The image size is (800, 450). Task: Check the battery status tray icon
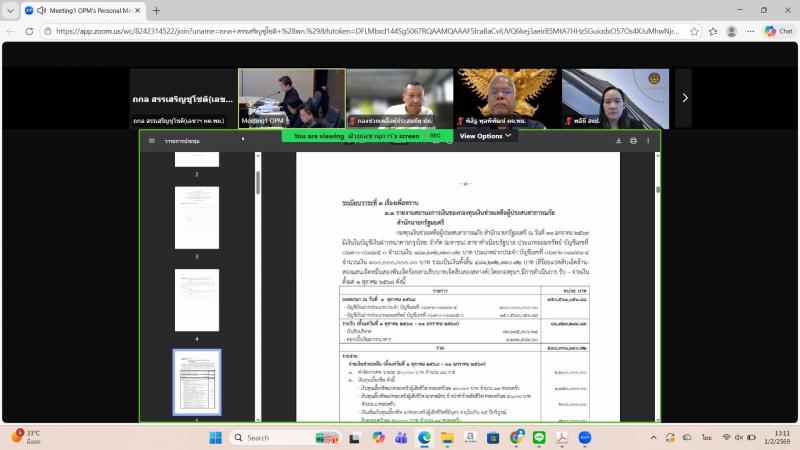[x=752, y=438]
